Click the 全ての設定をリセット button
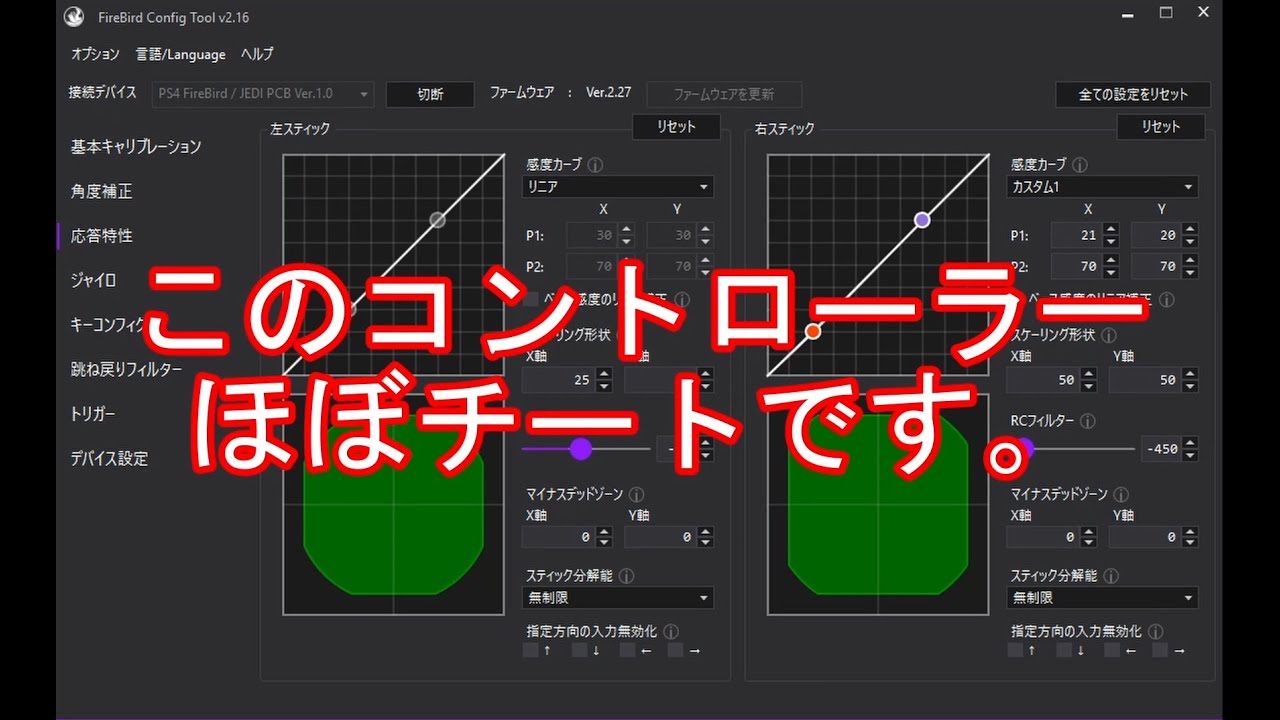The image size is (1280, 720). 1133,94
